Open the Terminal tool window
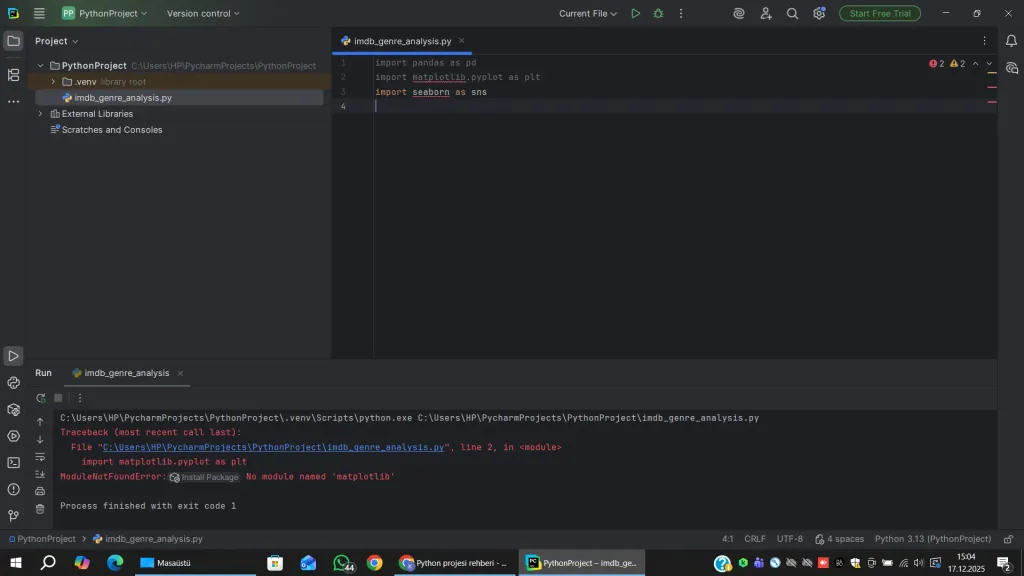The width and height of the screenshot is (1024, 576). point(13,463)
